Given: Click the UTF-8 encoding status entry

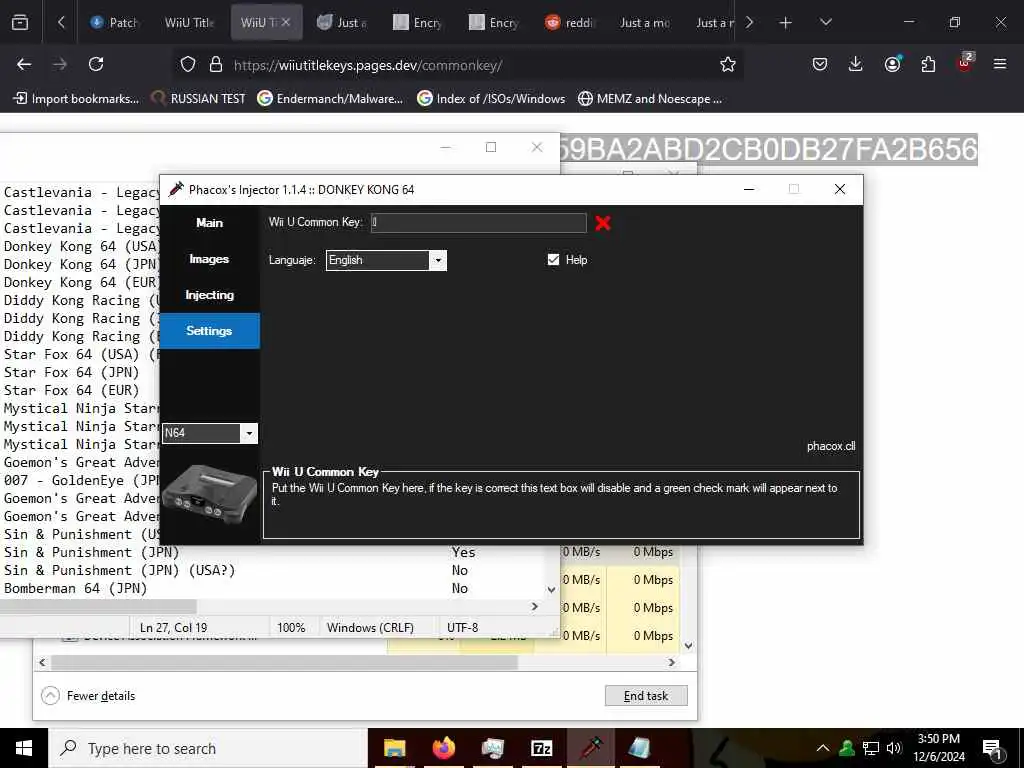Looking at the screenshot, I should point(462,628).
